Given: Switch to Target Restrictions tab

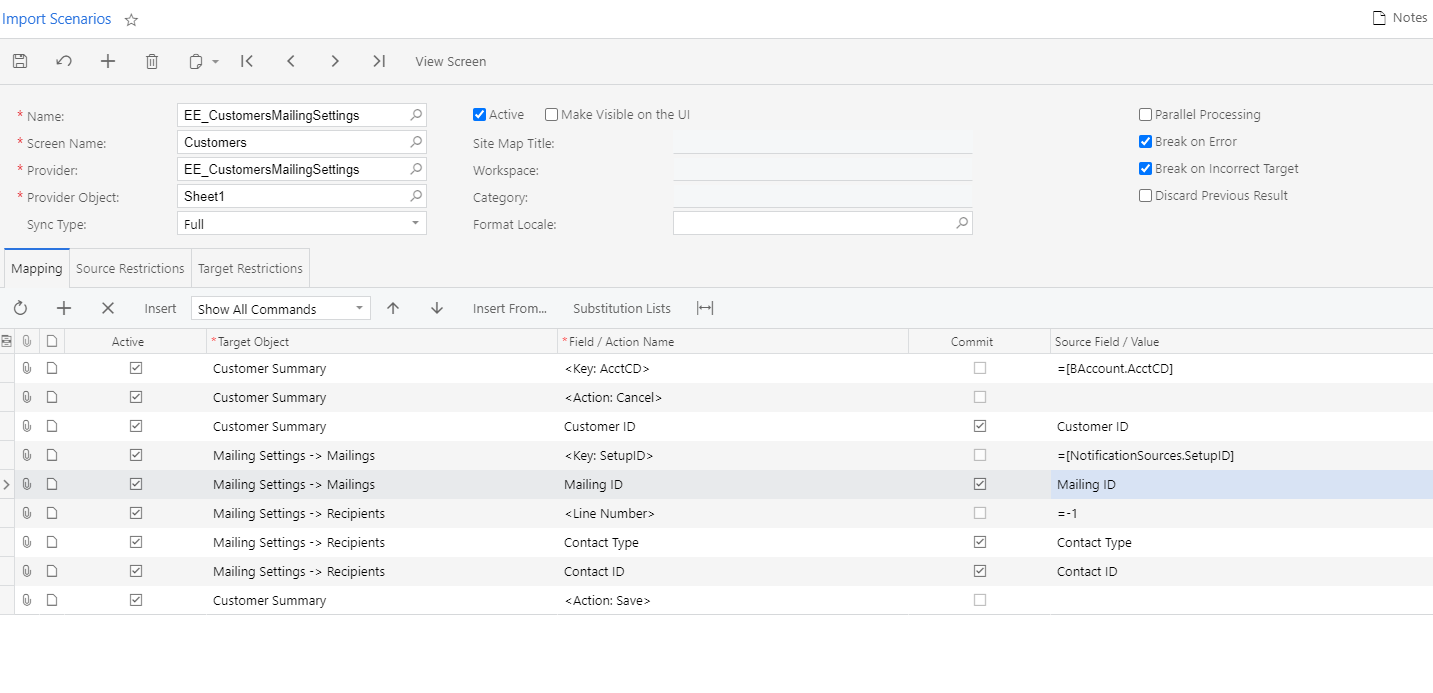Looking at the screenshot, I should coord(250,268).
